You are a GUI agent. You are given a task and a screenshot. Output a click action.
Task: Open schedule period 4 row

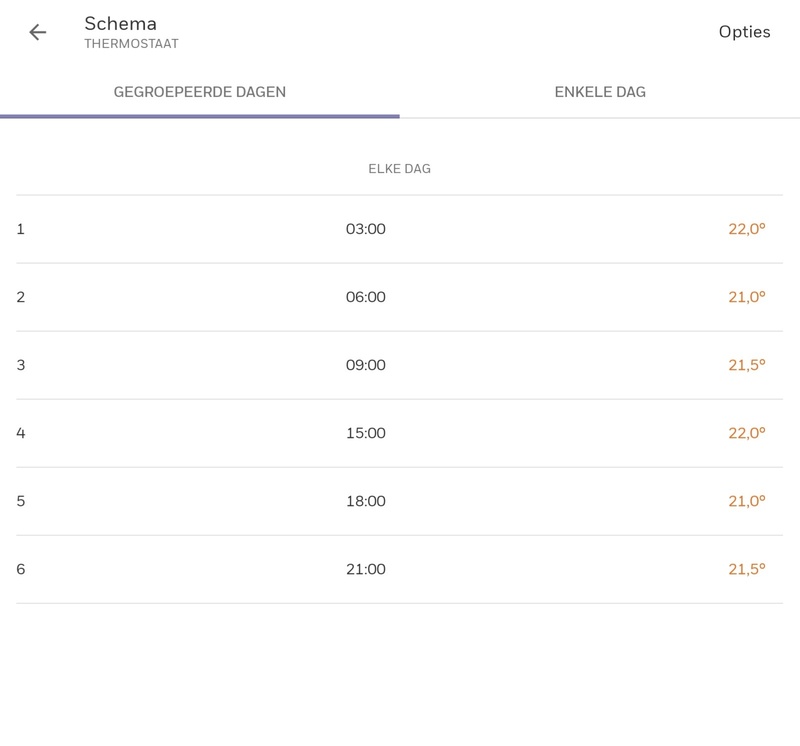pos(21,433)
